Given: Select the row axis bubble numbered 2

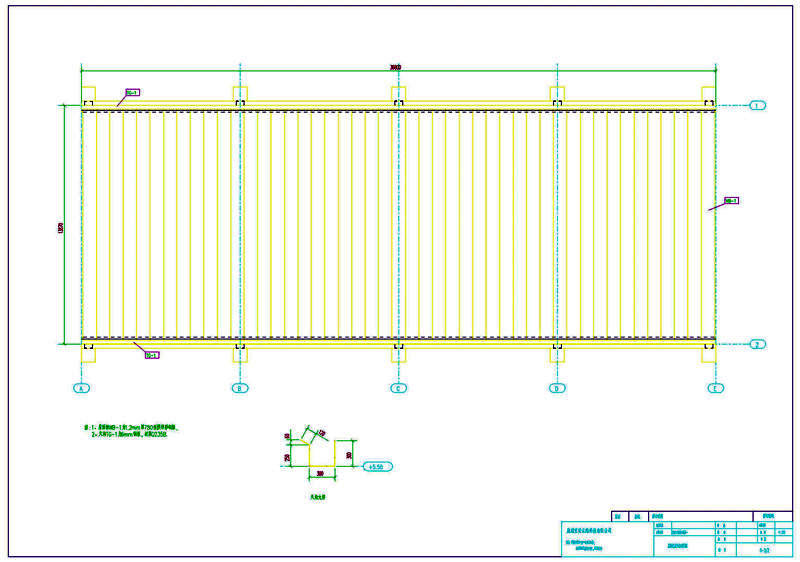Looking at the screenshot, I should click(x=757, y=344).
